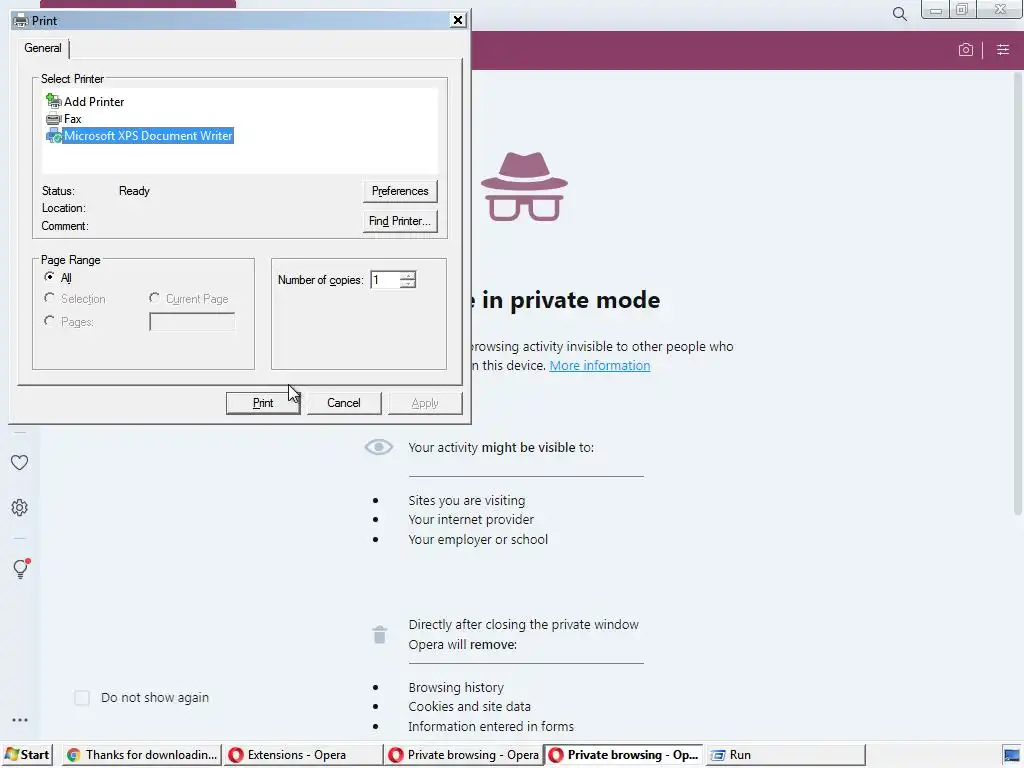The height and width of the screenshot is (768, 1024).
Task: Click the sidebar lightbulb tips icon
Action: click(x=21, y=568)
